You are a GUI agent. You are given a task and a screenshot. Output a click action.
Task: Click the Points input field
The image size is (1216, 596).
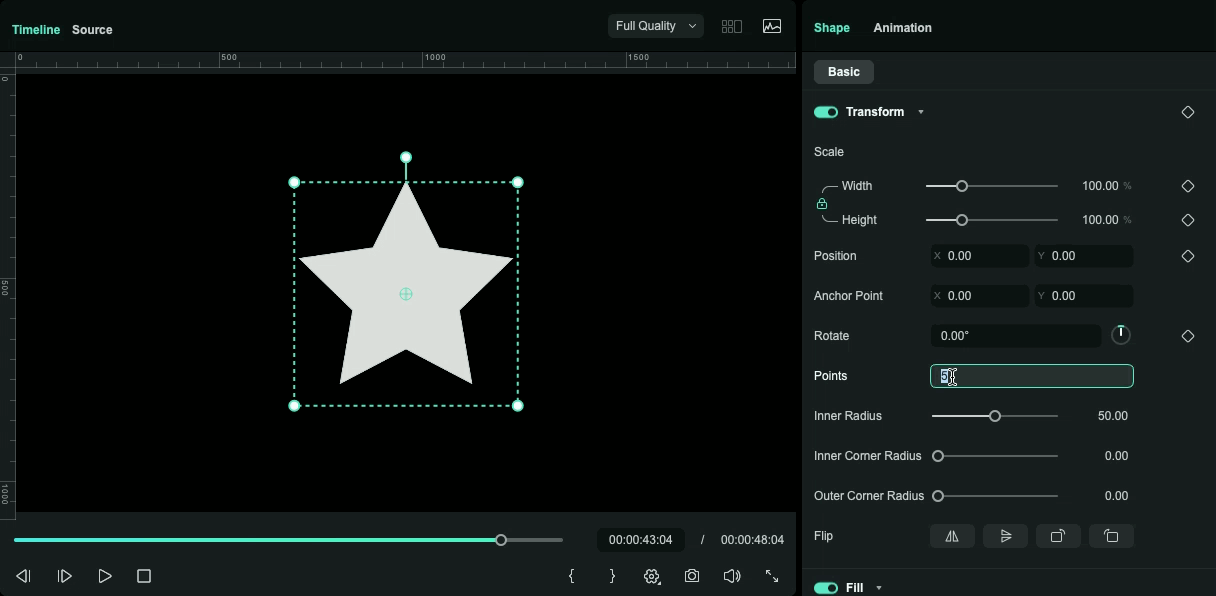pos(1031,376)
